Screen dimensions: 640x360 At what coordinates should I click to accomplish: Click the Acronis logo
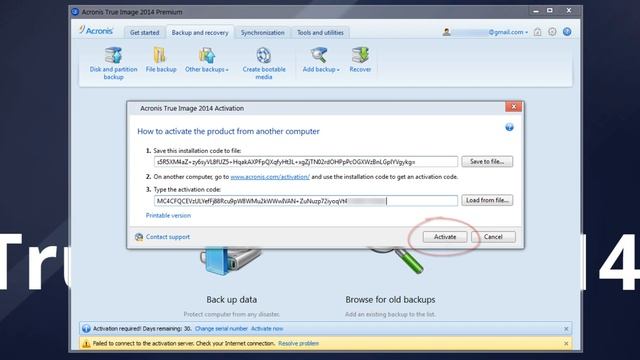tap(96, 31)
